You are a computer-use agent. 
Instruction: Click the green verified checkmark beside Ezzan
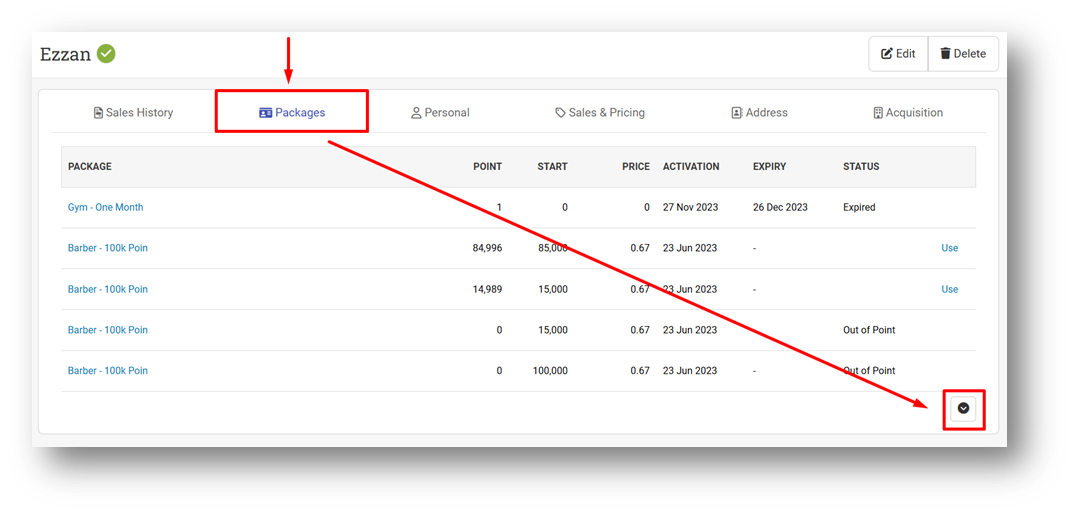pos(106,53)
